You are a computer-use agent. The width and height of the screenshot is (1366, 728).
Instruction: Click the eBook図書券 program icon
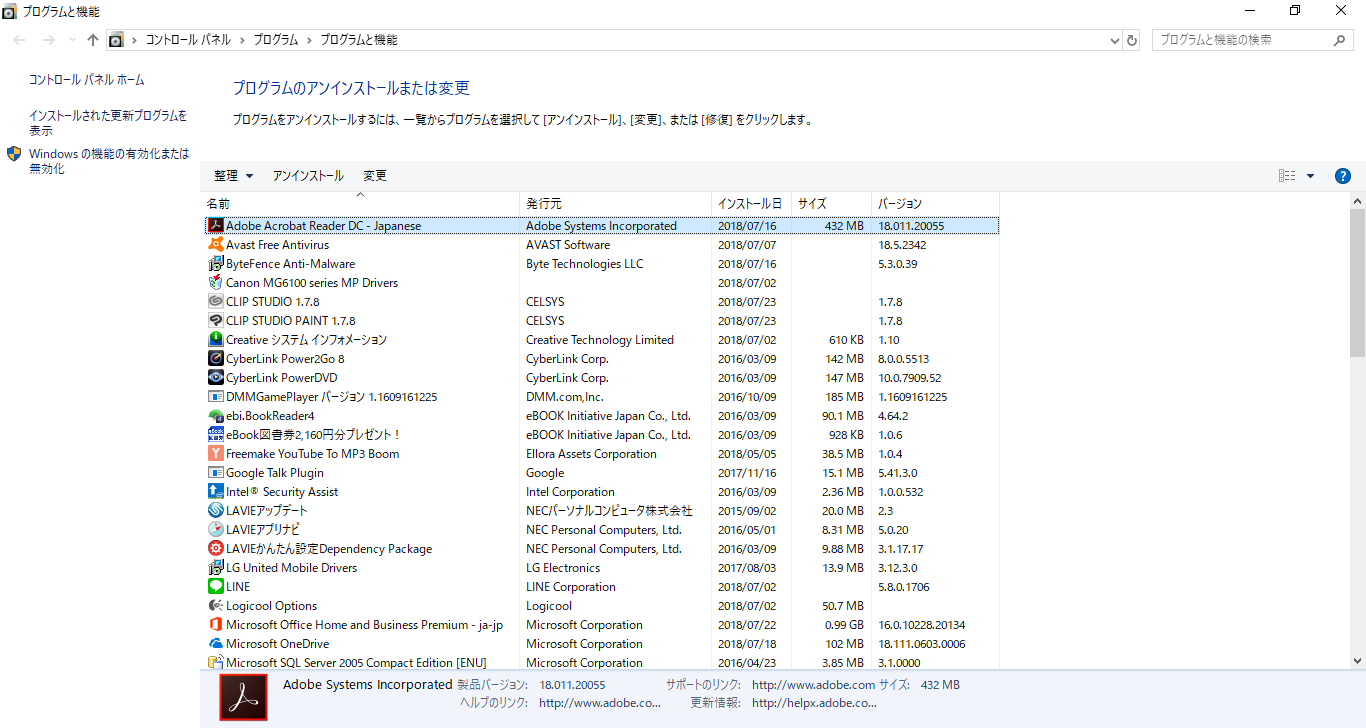[x=215, y=435]
